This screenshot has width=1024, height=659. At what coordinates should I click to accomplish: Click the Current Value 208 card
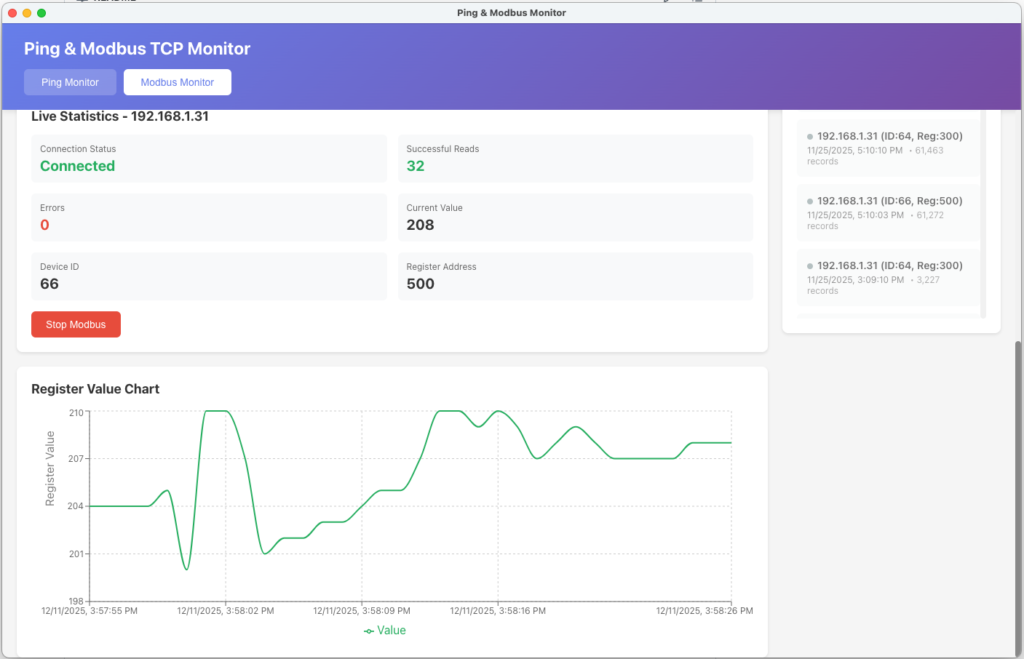pyautogui.click(x=575, y=217)
